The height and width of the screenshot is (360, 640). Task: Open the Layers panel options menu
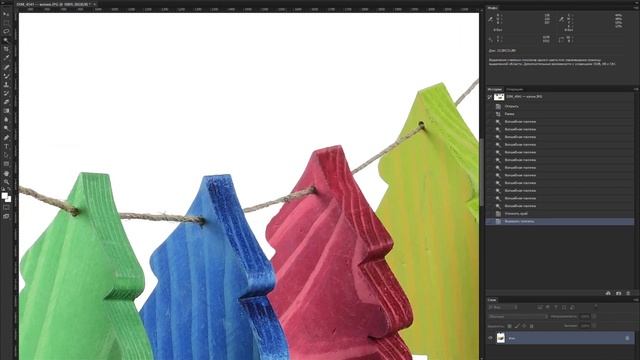(x=636, y=300)
